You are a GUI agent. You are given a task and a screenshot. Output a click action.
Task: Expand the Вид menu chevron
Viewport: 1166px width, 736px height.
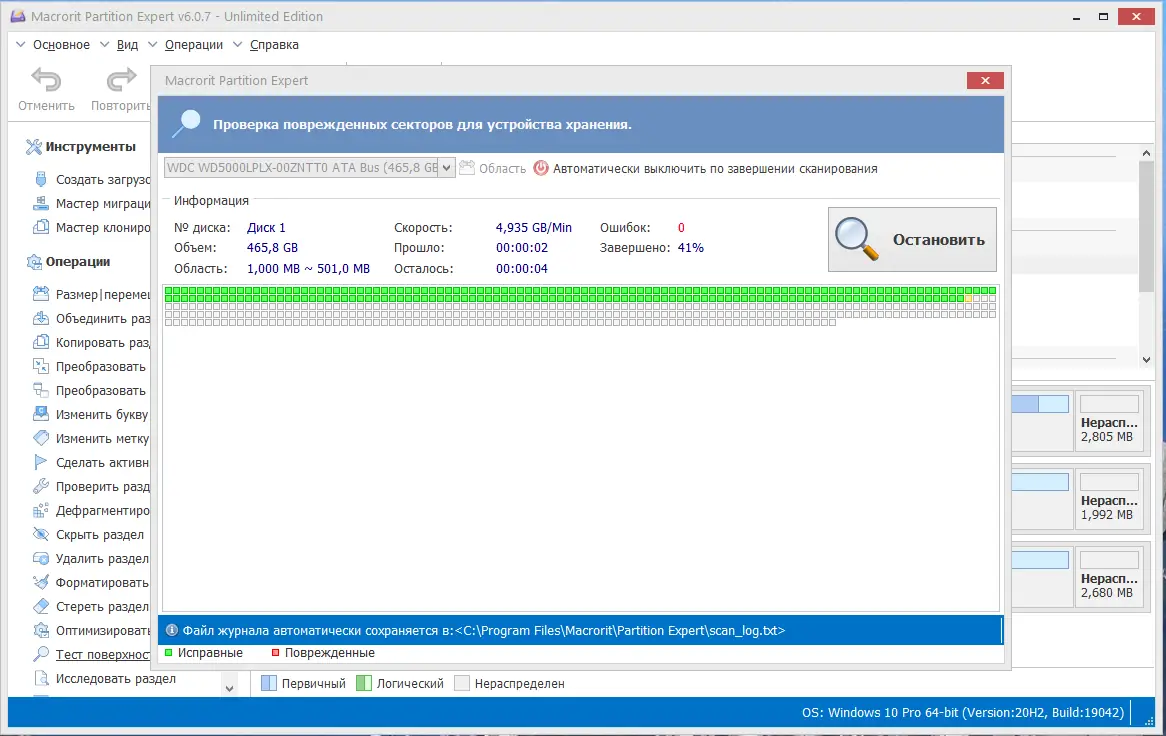pos(105,45)
